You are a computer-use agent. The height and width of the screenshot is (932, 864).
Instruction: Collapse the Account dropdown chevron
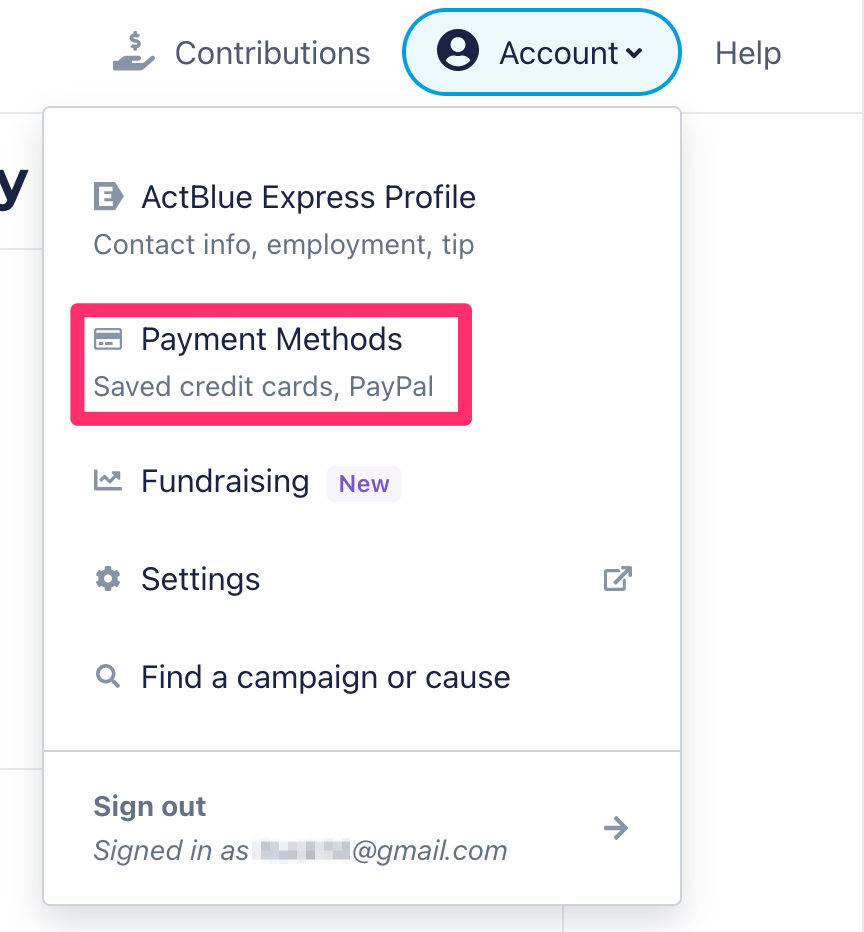(x=634, y=53)
